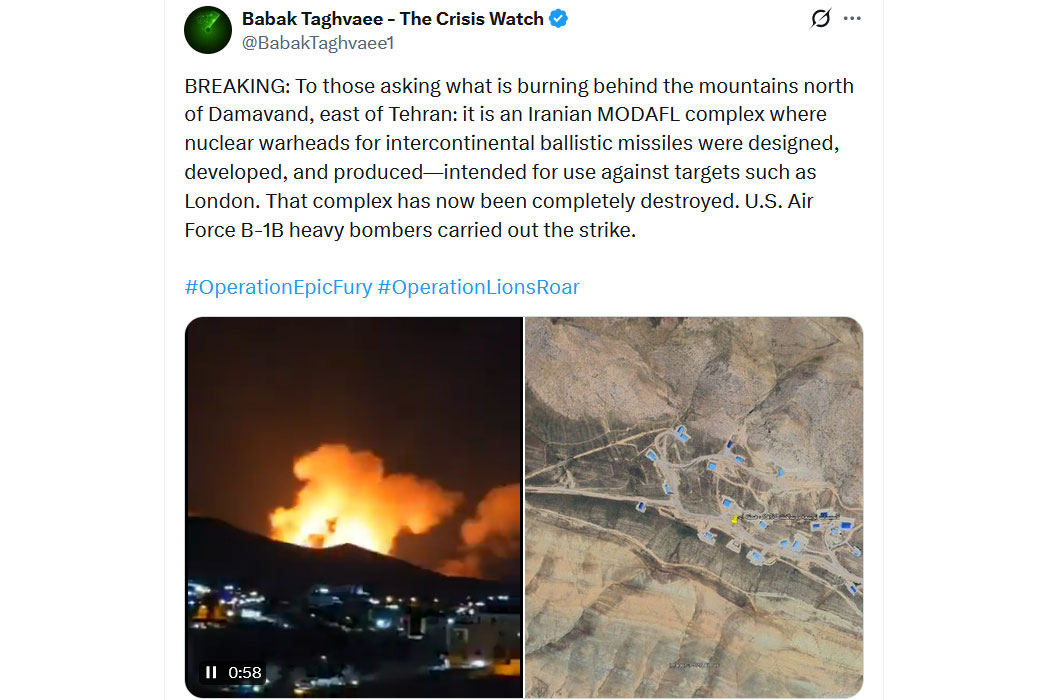Open the satellite image of the complex

click(x=694, y=507)
